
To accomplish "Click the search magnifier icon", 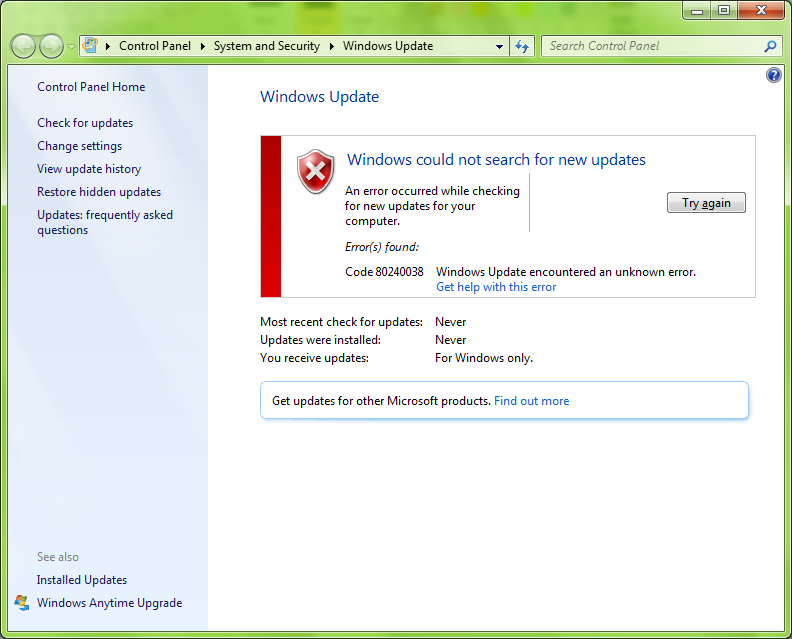I will click(x=770, y=46).
